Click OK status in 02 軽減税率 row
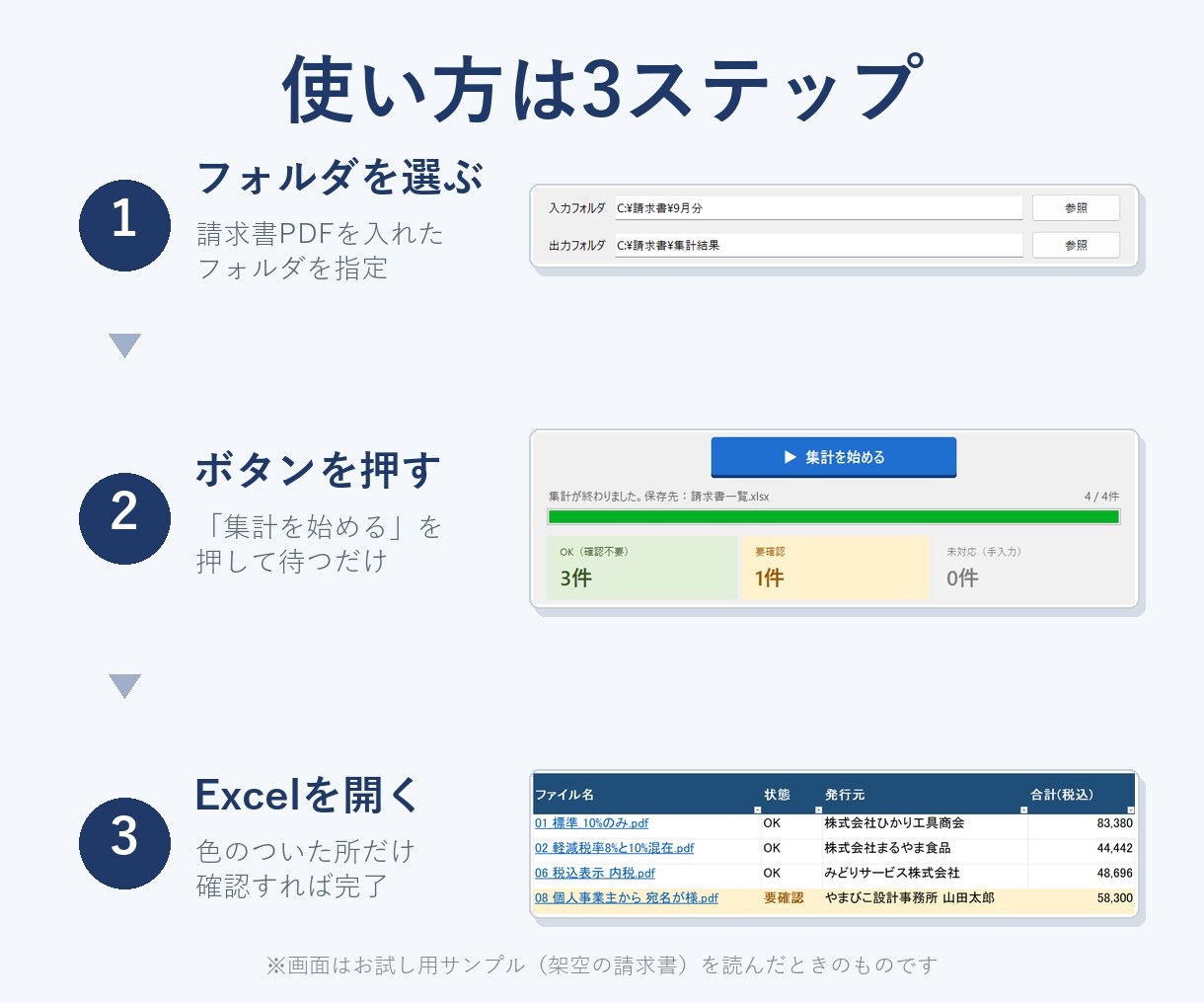The height and width of the screenshot is (1003, 1204). [x=772, y=848]
